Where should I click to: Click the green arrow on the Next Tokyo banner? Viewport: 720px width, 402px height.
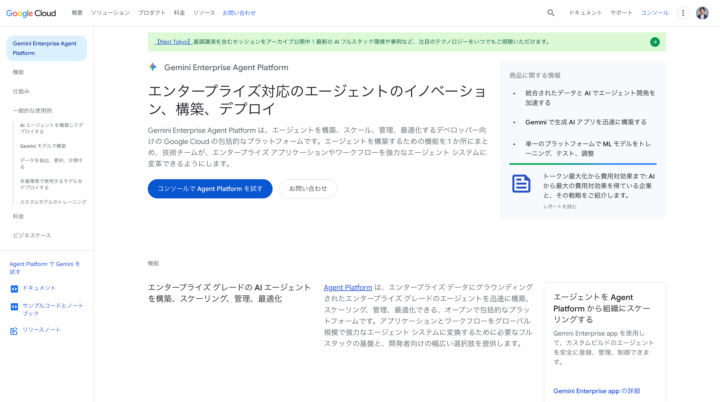[x=655, y=42]
